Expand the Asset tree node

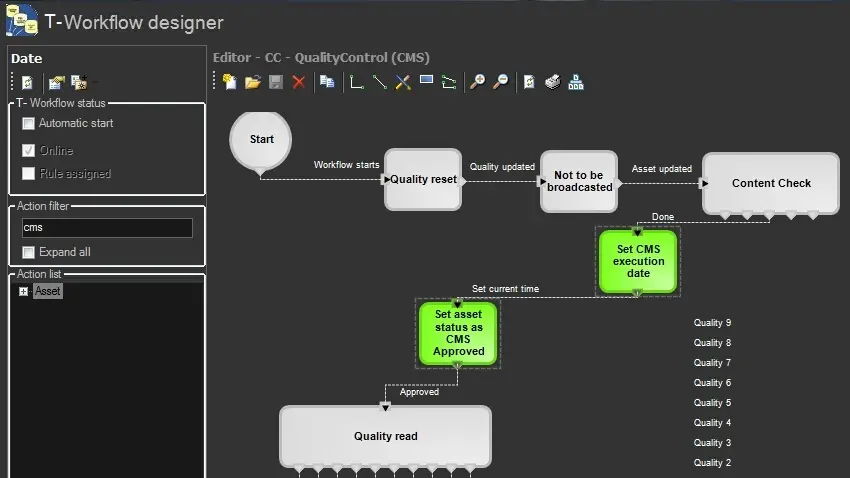tap(23, 291)
